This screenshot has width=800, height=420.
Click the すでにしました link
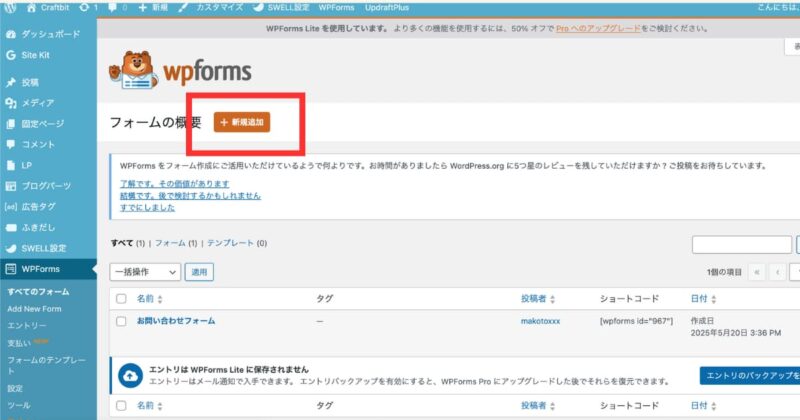(147, 208)
